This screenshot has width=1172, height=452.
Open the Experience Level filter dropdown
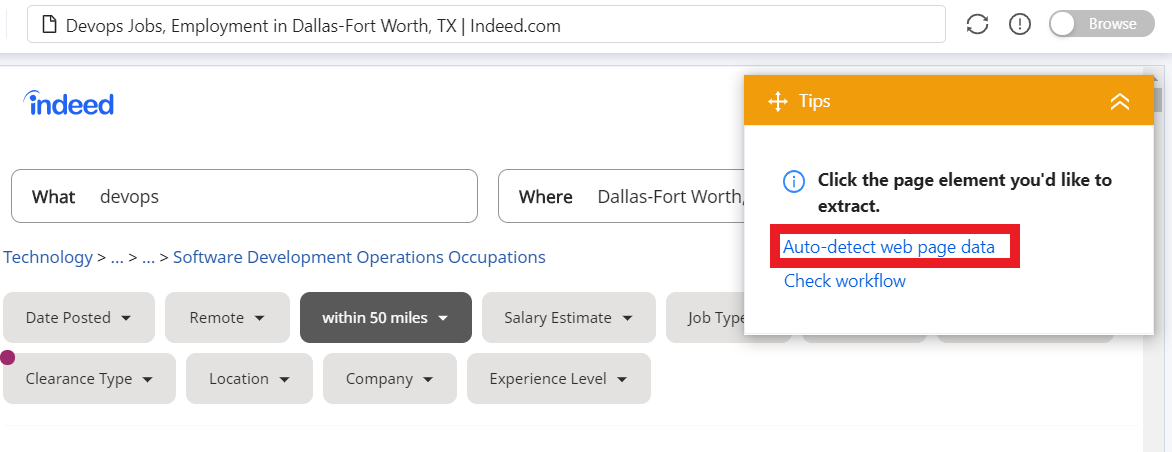coord(558,379)
